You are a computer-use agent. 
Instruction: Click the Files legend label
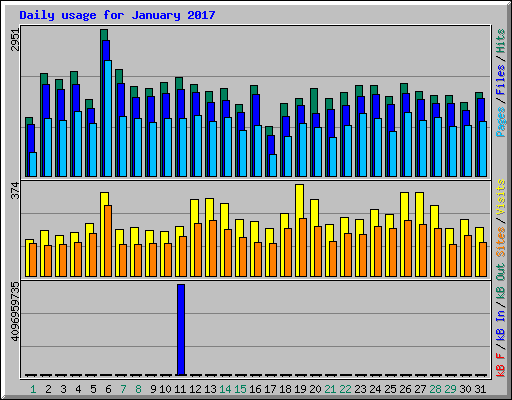[500, 80]
